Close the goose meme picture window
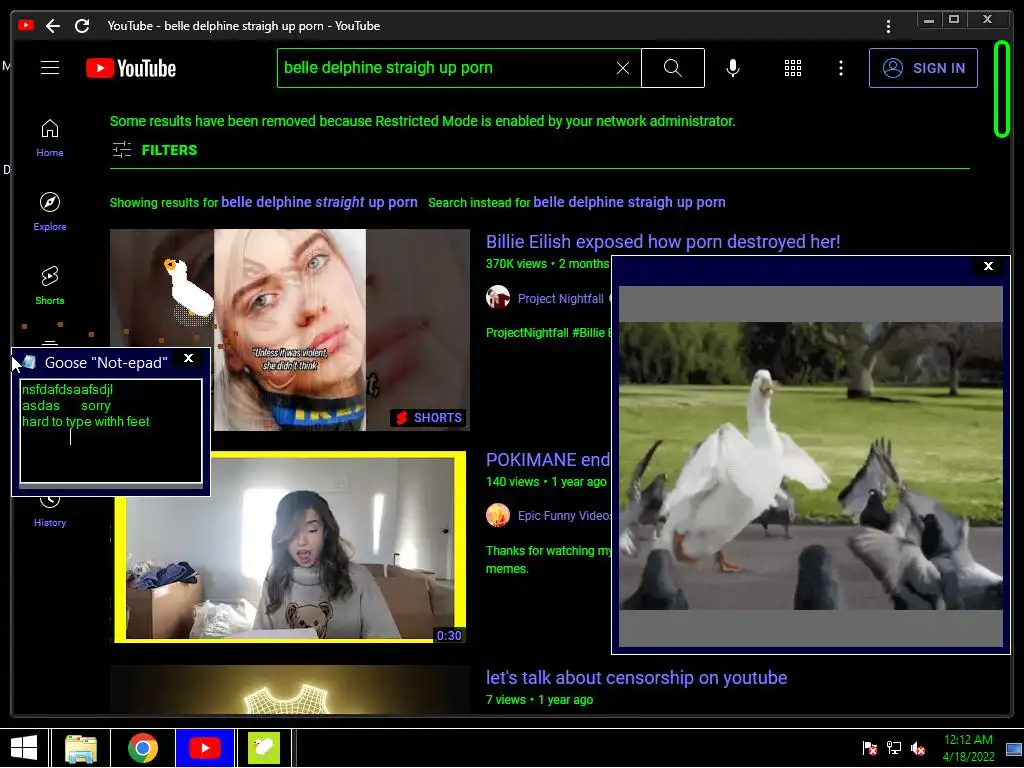This screenshot has height=768, width=1024. 988,266
